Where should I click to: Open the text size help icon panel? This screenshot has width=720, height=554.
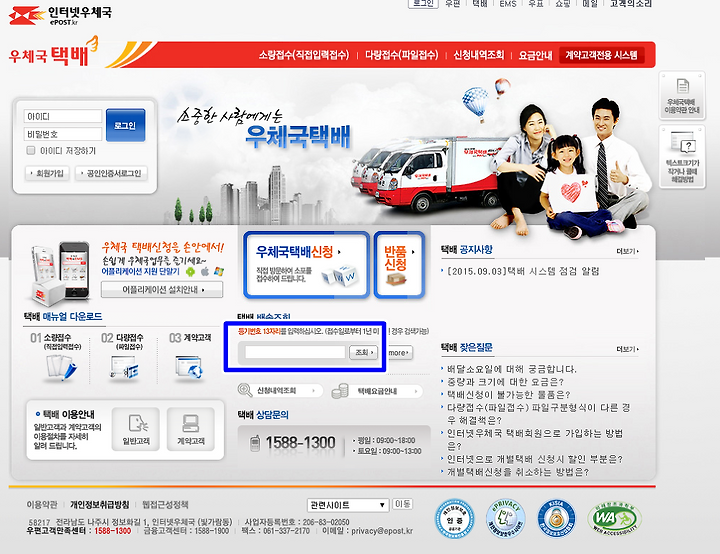tap(682, 156)
